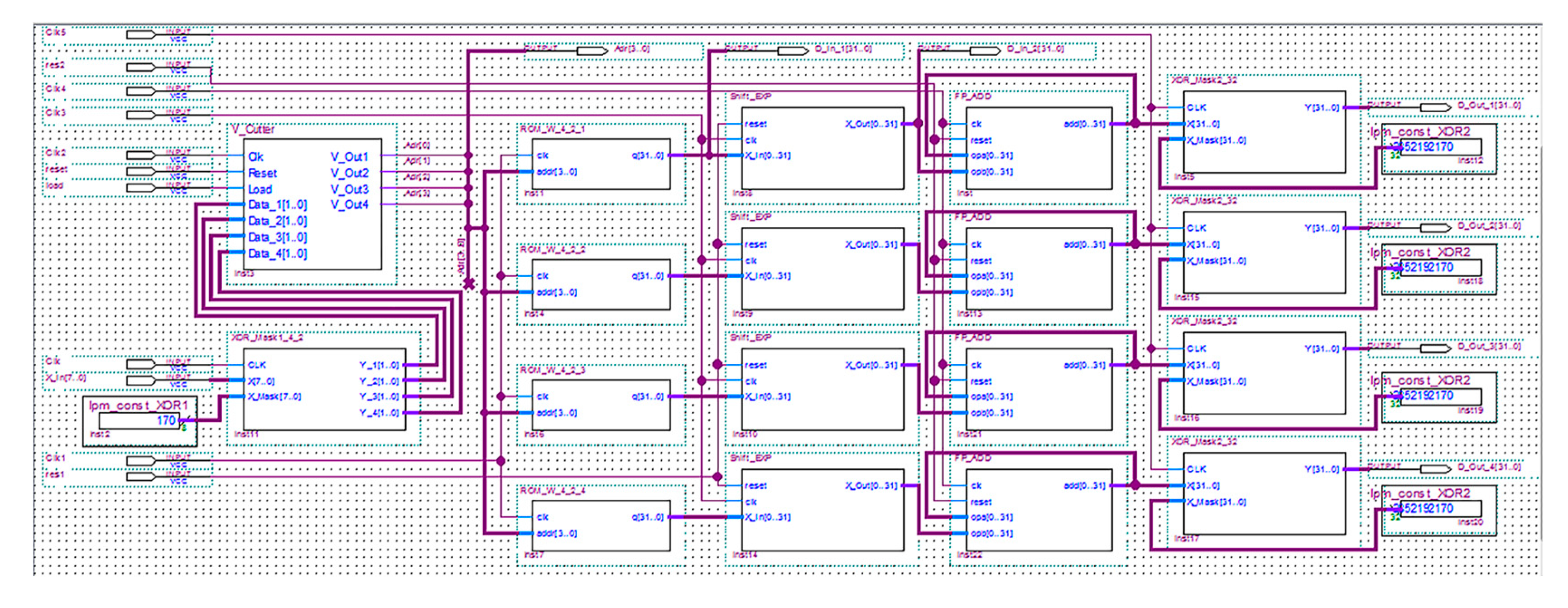Click the Adr[0] wire label

417,145
